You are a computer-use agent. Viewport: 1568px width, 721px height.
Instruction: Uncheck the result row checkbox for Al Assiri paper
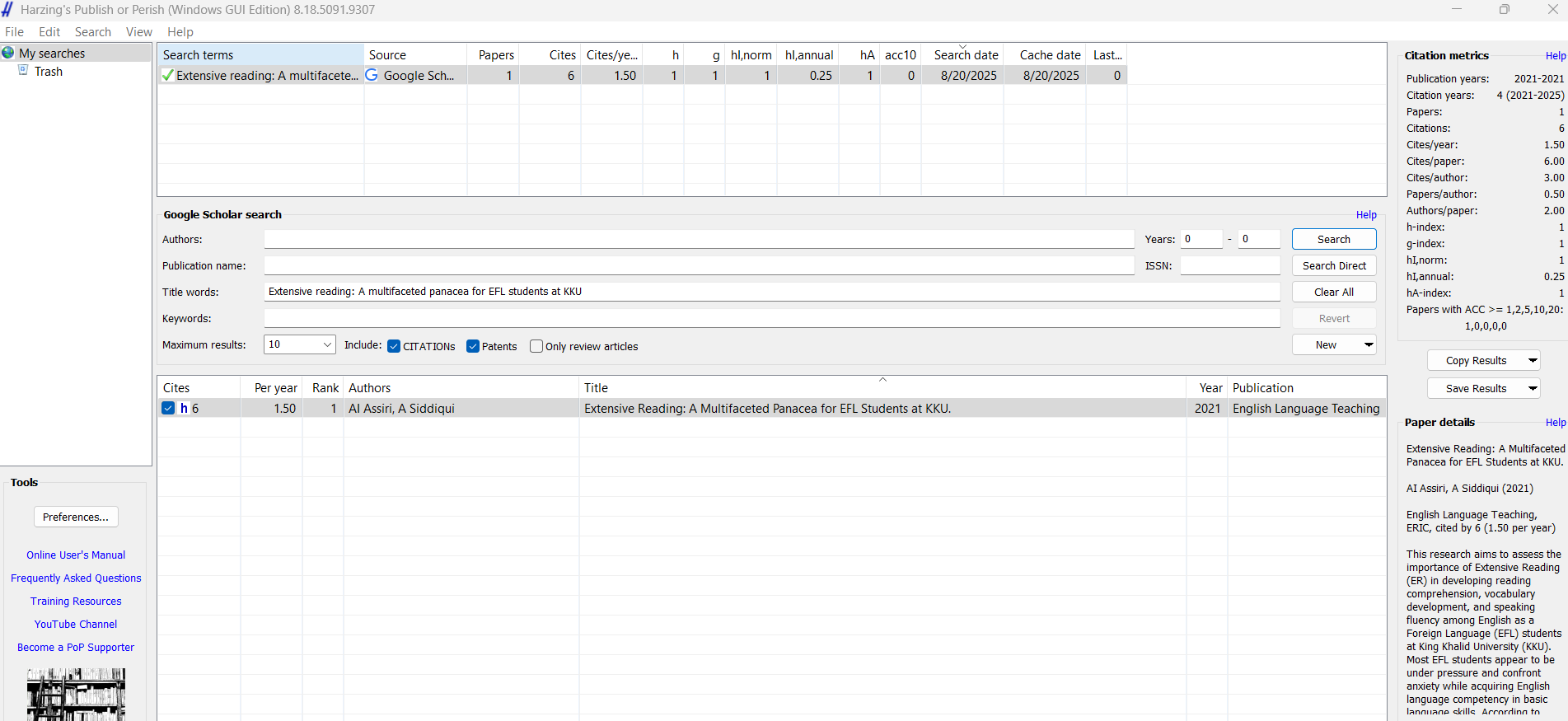point(169,408)
